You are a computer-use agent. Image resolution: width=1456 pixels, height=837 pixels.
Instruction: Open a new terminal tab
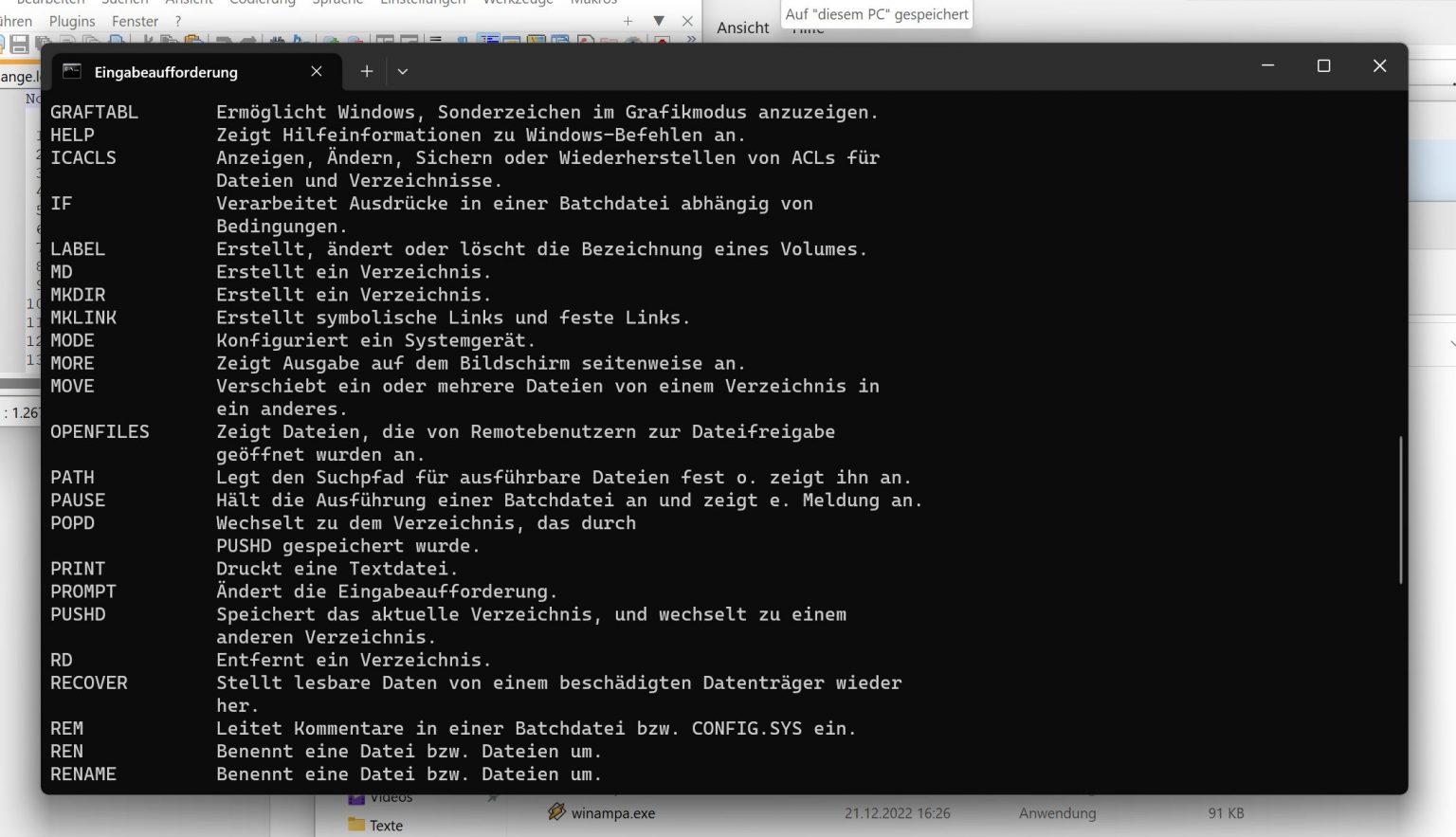(x=367, y=71)
